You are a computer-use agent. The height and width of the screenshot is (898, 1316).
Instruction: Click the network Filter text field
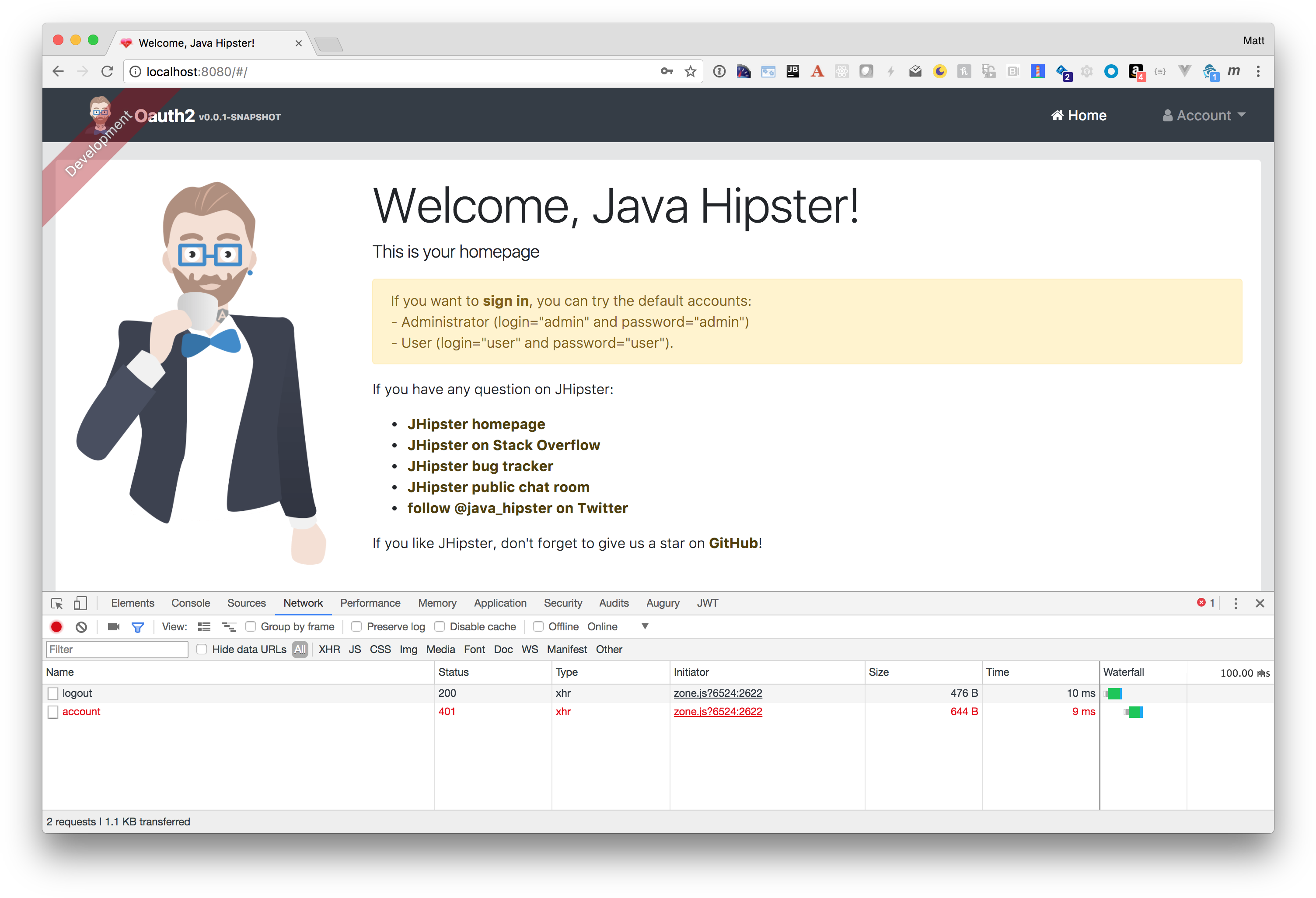117,650
